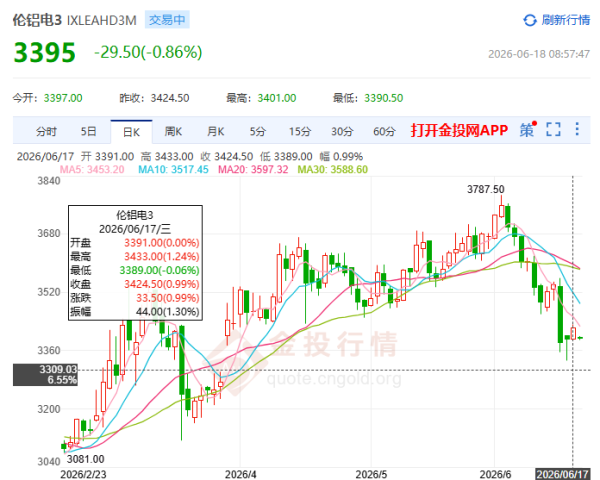Toggle fullscreen chart icon
This screenshot has width=600, height=480.
[553, 130]
